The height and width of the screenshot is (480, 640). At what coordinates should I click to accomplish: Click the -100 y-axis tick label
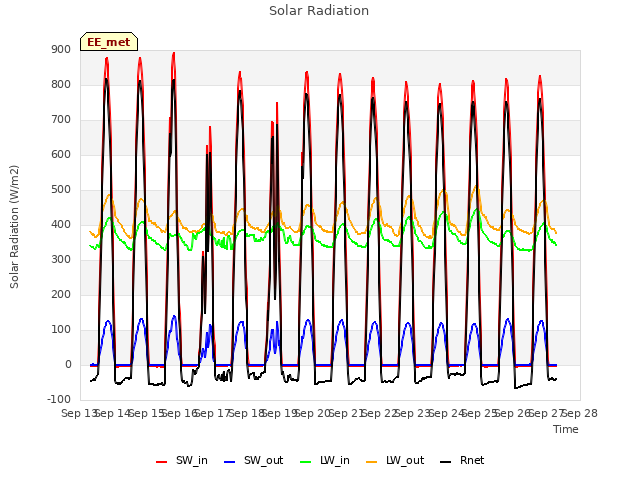[x=59, y=399]
